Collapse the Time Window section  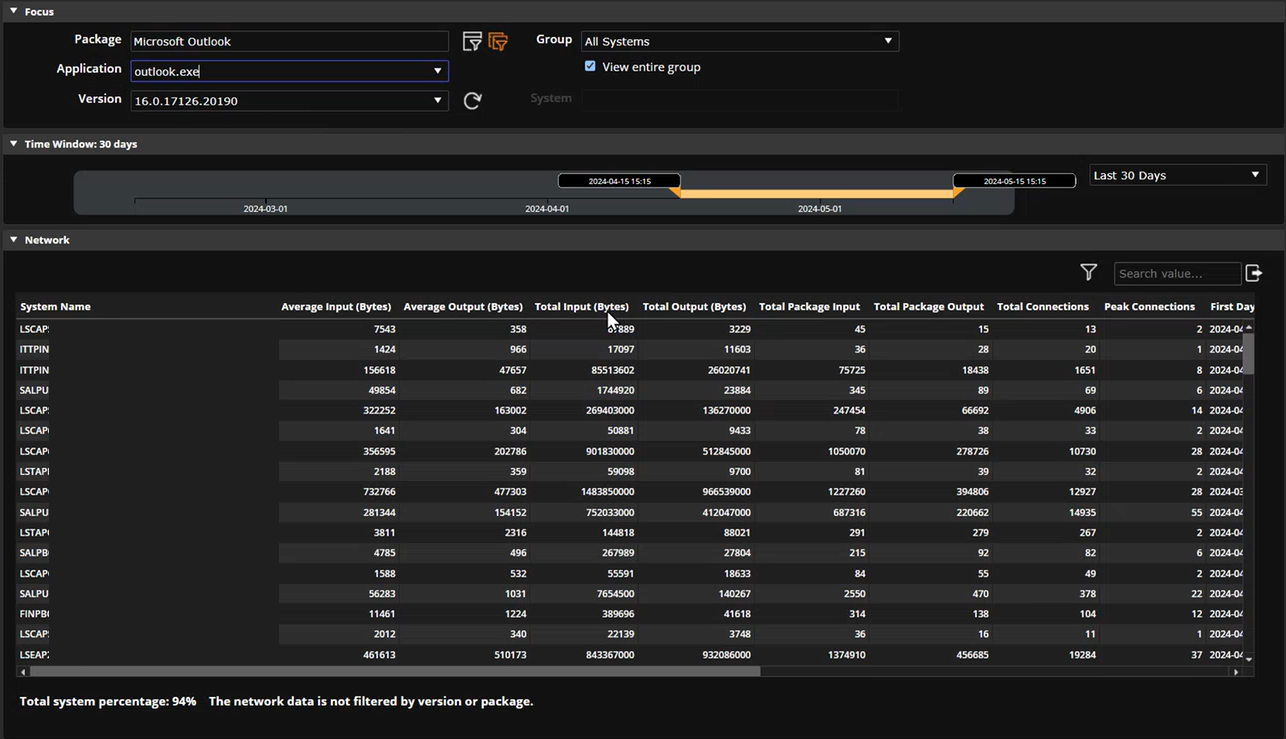click(x=14, y=144)
